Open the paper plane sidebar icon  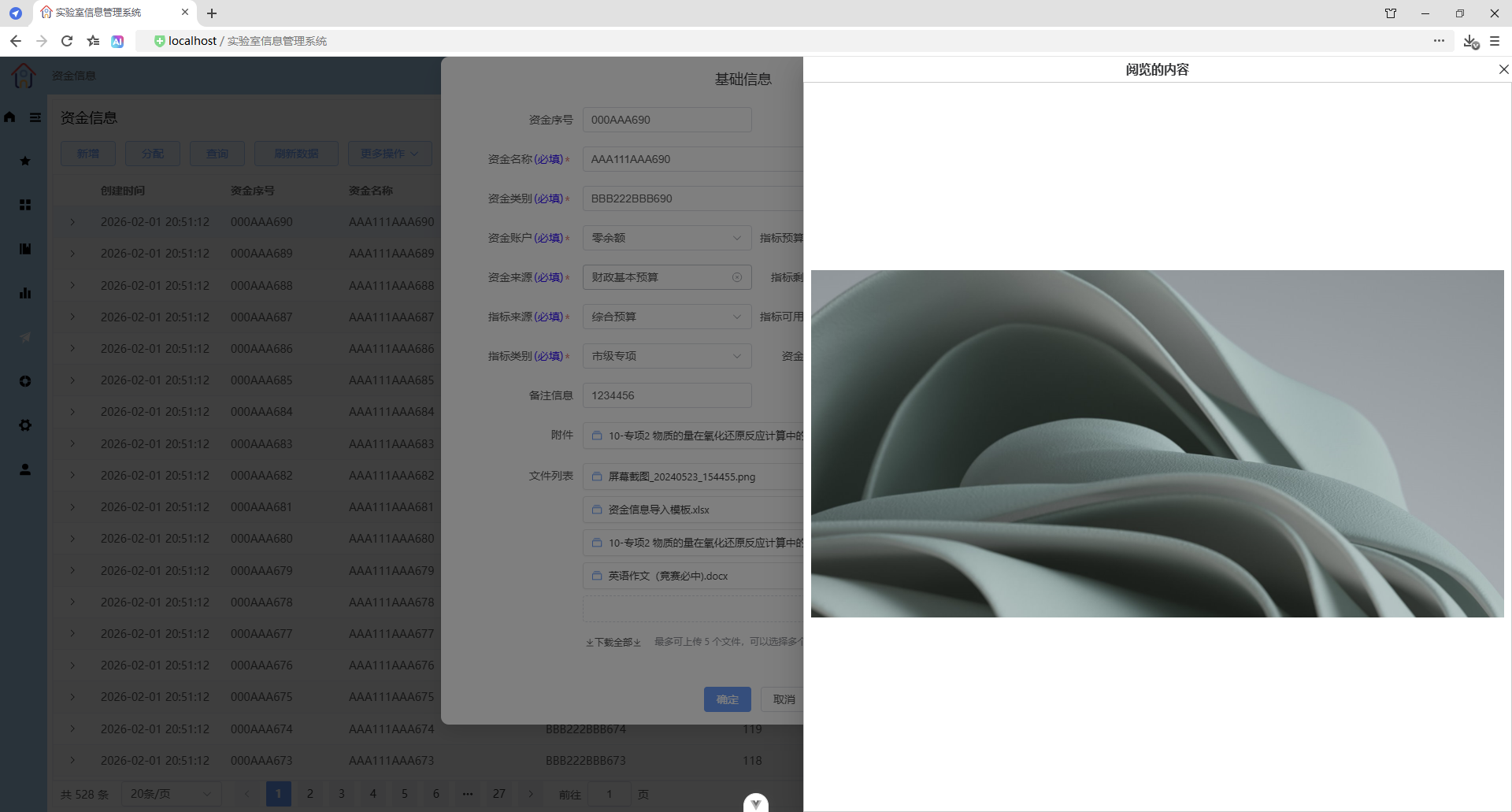(x=25, y=337)
